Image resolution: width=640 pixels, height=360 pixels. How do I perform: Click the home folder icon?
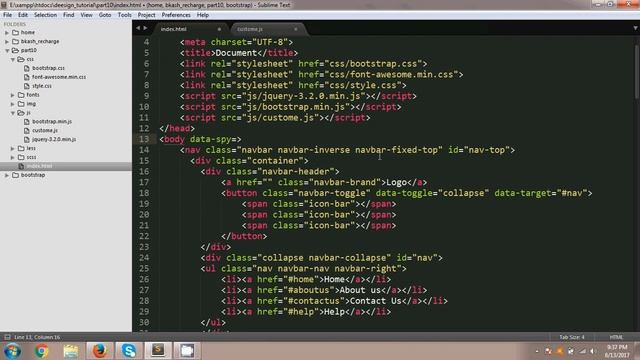(16, 32)
